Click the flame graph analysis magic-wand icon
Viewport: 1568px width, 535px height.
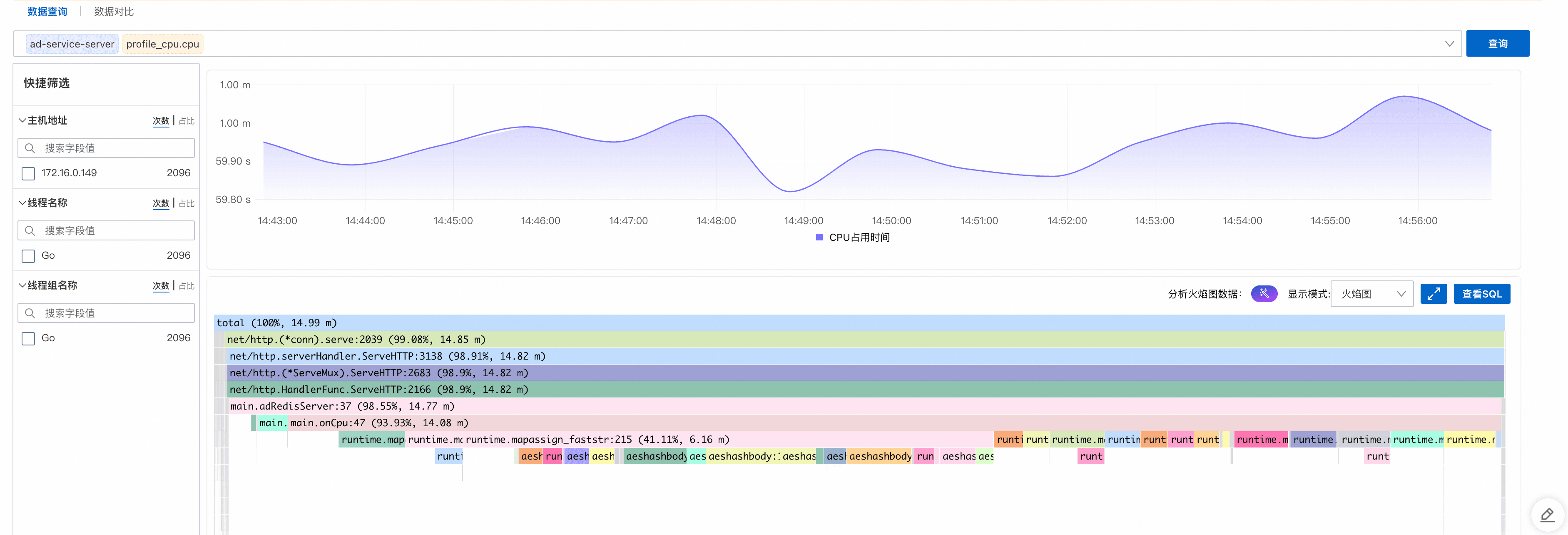1264,294
